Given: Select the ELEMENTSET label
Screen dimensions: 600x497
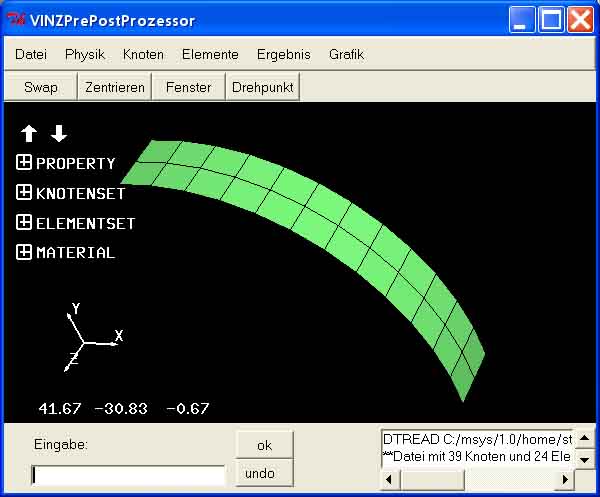Looking at the screenshot, I should point(85,223).
